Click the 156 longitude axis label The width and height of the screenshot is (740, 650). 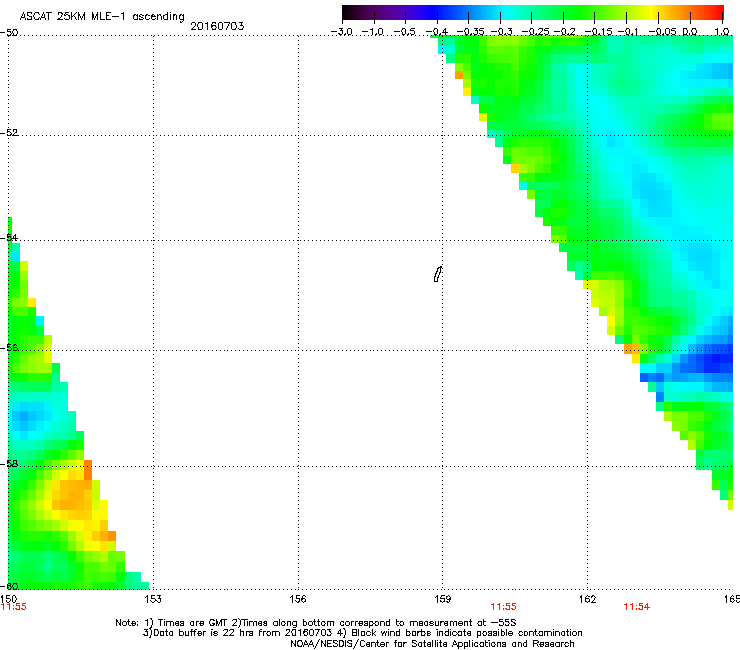pyautogui.click(x=298, y=599)
